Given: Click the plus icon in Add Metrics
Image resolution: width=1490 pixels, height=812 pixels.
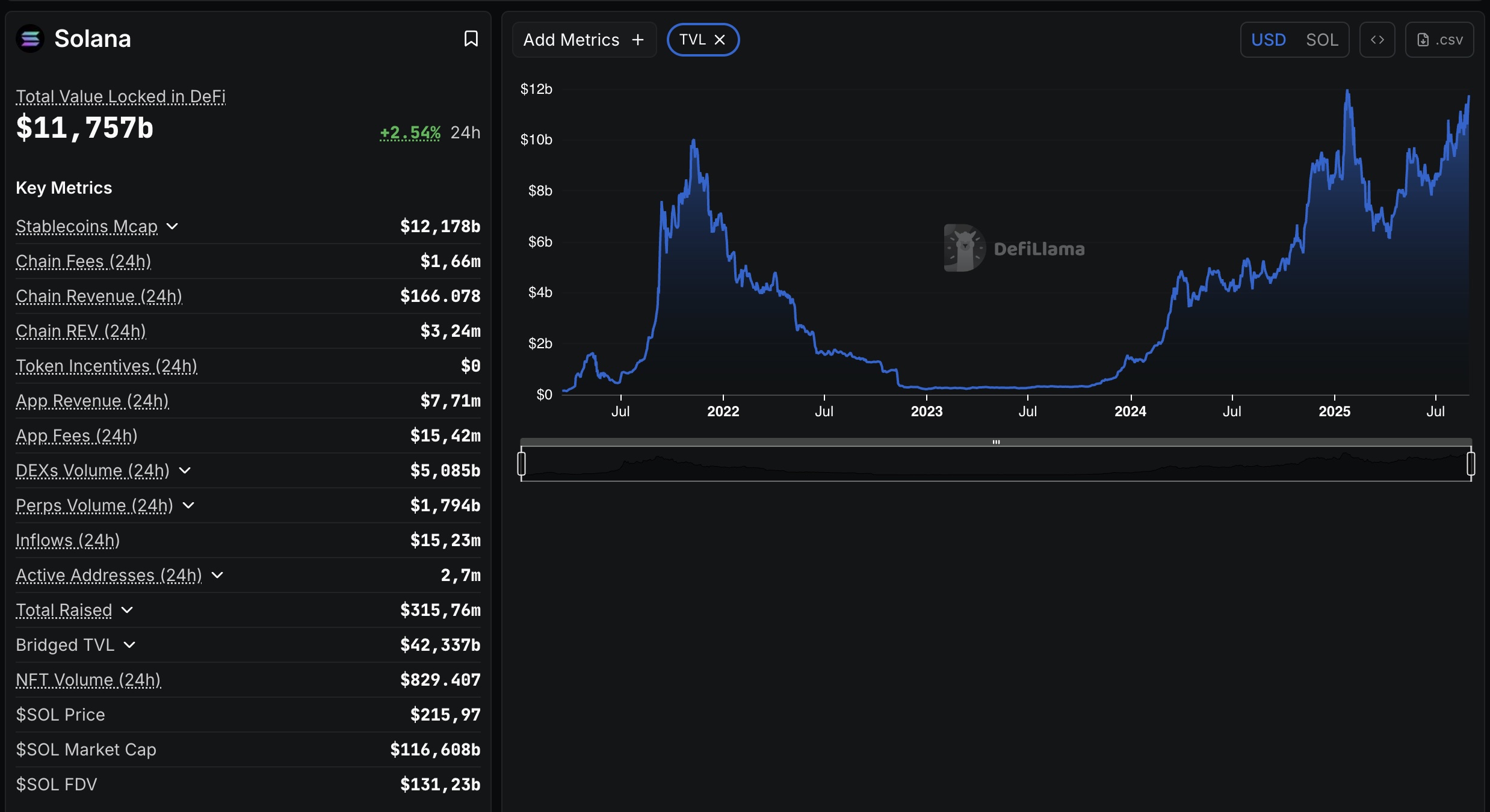Looking at the screenshot, I should [638, 40].
